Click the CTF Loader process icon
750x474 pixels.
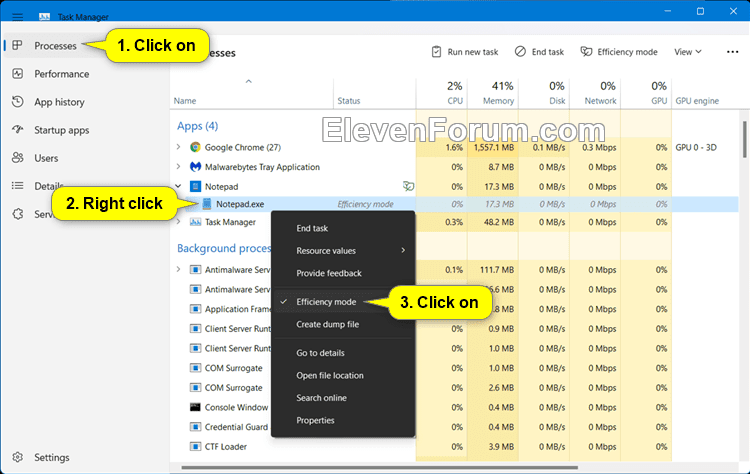(x=195, y=446)
